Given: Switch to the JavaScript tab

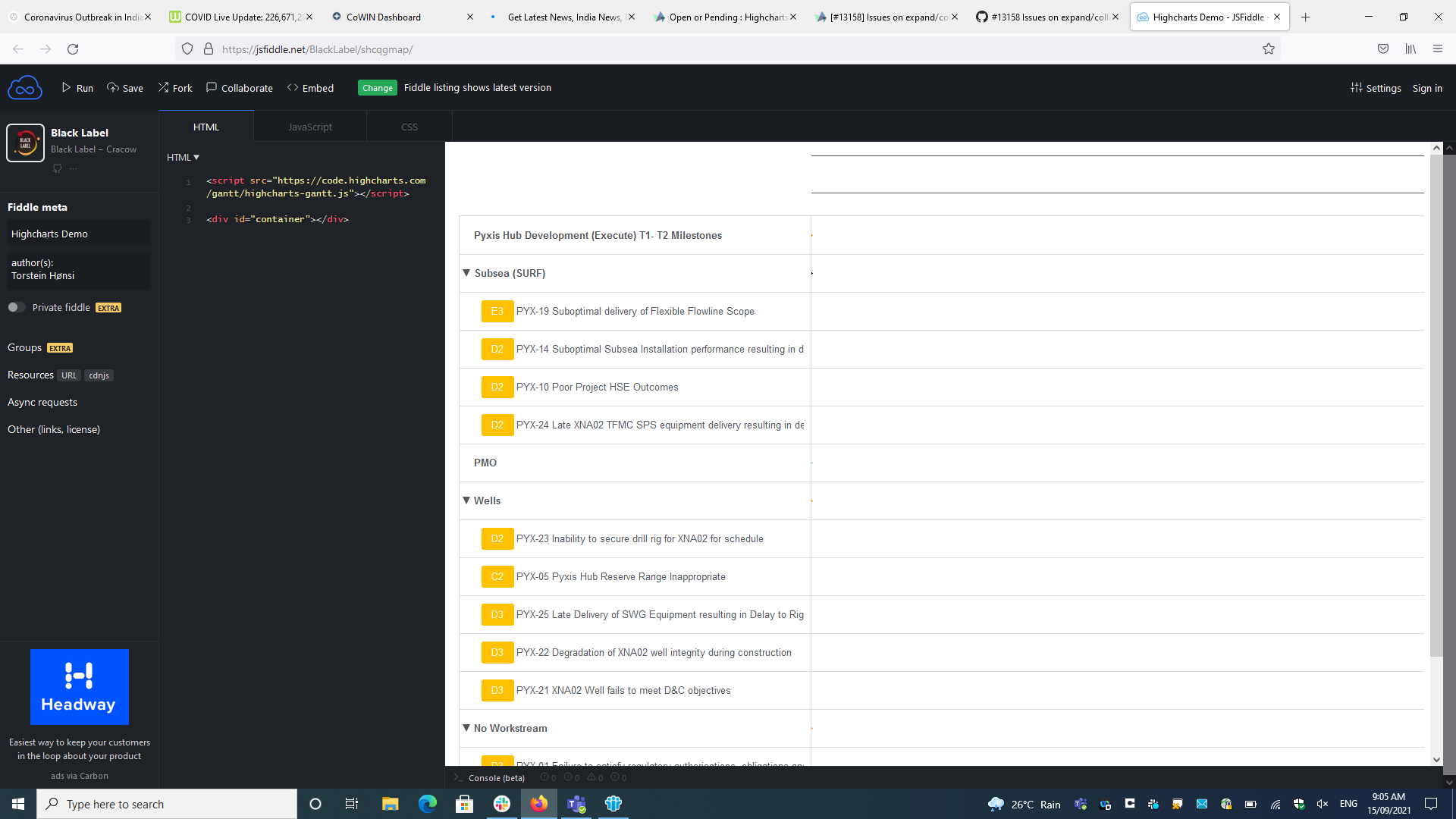Looking at the screenshot, I should tap(309, 127).
